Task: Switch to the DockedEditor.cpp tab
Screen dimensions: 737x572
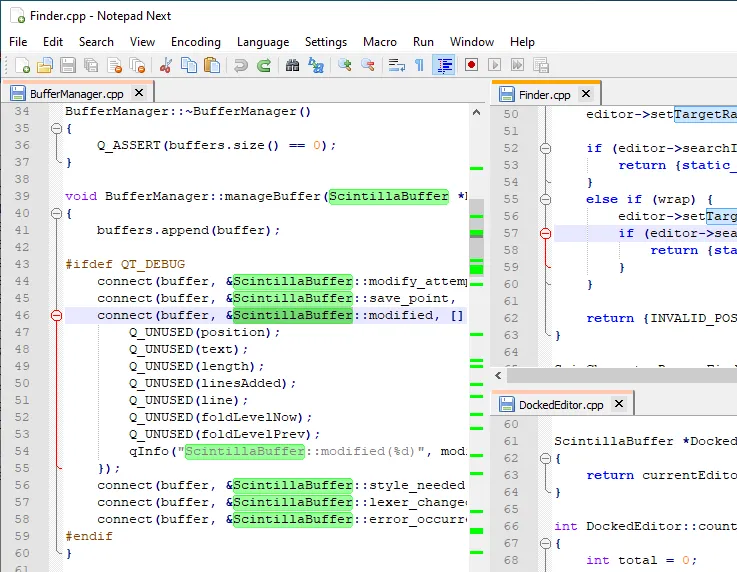Action: 560,405
